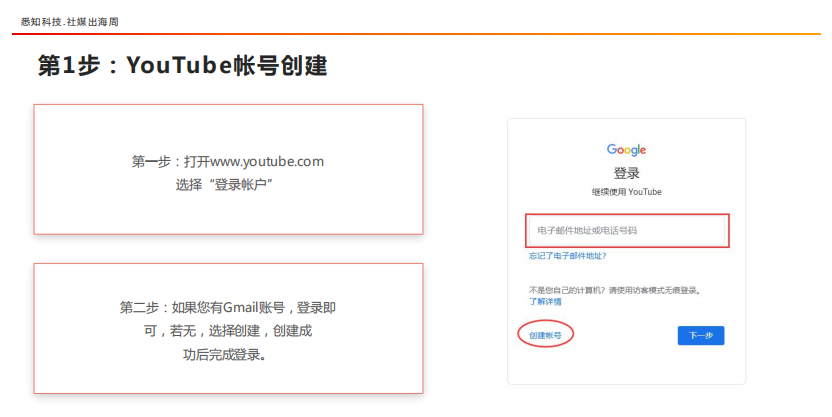Screen dimensions: 832x417
Task: Click the '创建帐号' link
Action: (545, 335)
